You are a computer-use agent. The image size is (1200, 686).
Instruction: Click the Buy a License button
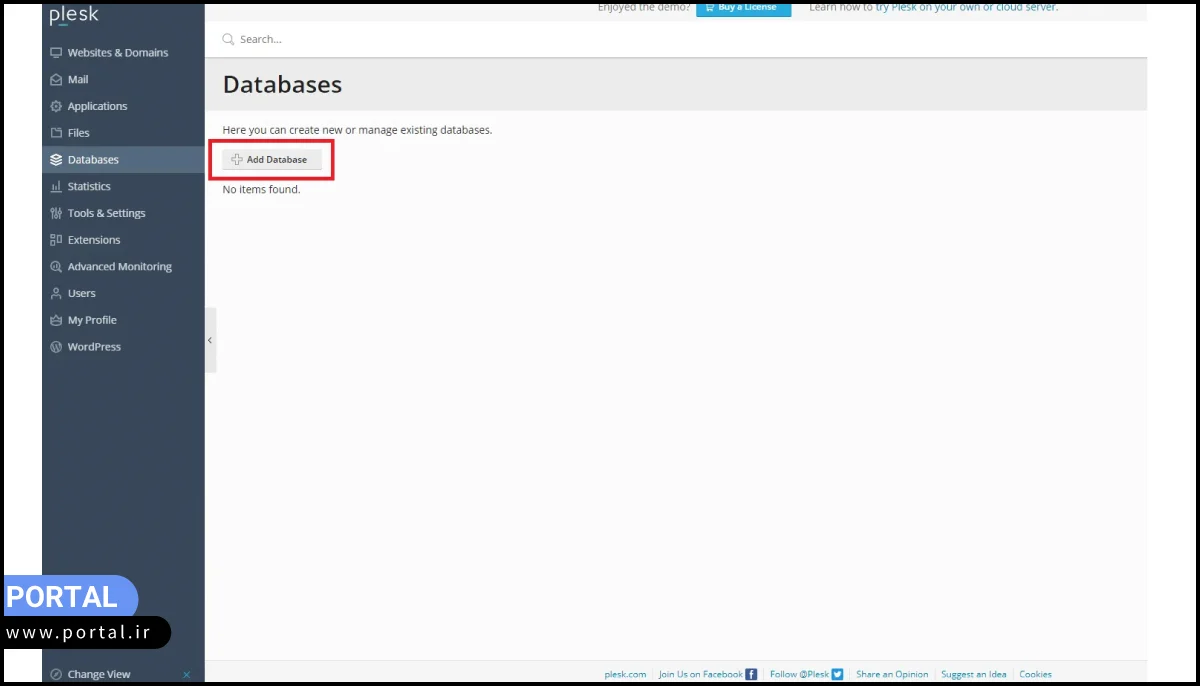click(x=743, y=7)
